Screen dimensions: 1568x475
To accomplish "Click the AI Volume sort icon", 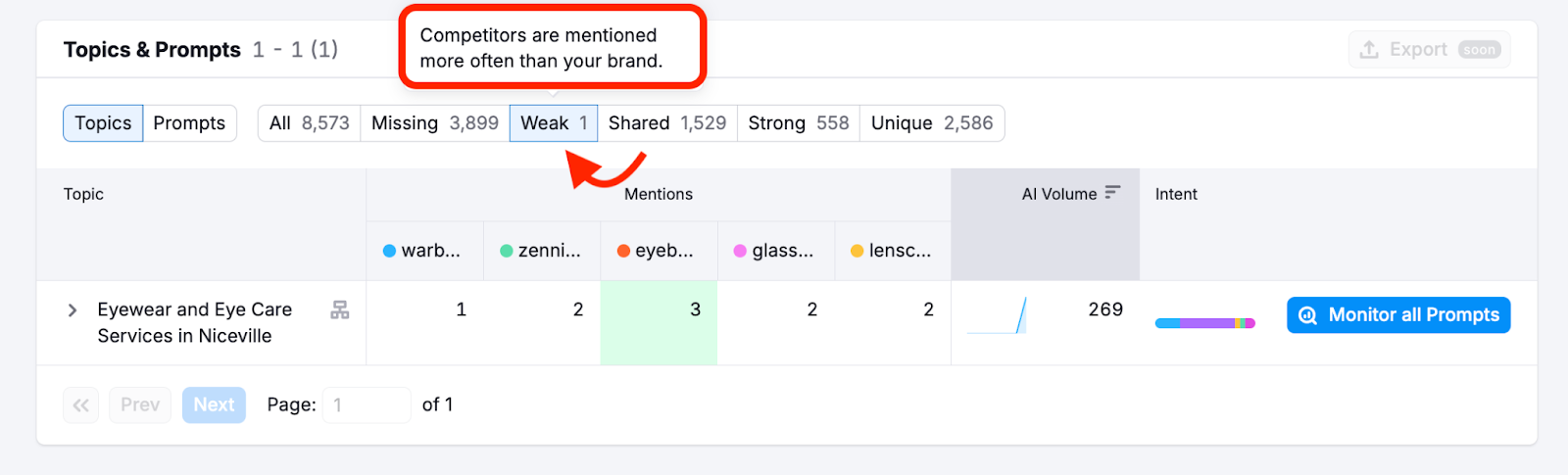I will click(x=1111, y=193).
